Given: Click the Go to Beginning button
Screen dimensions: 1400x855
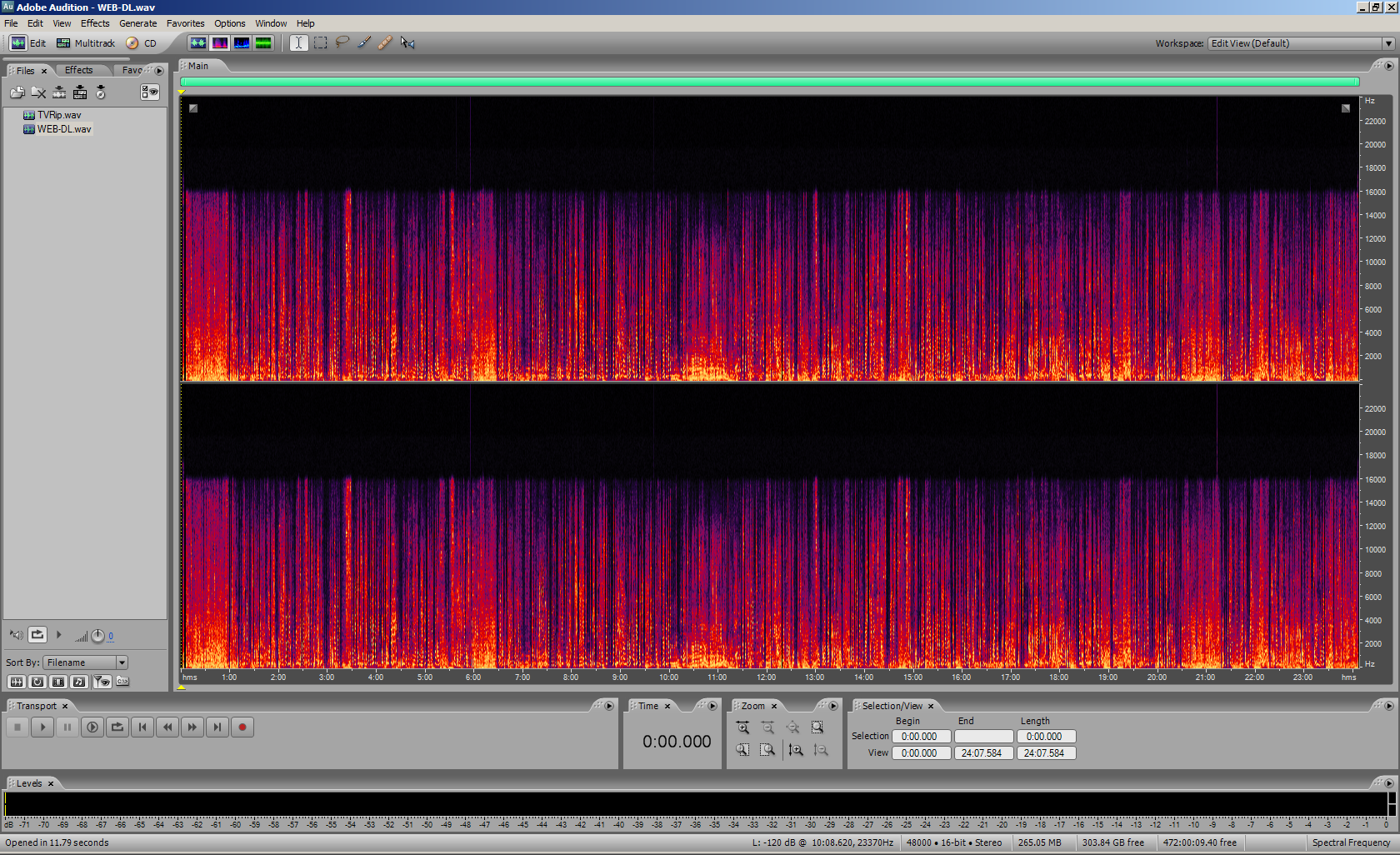Looking at the screenshot, I should [142, 727].
